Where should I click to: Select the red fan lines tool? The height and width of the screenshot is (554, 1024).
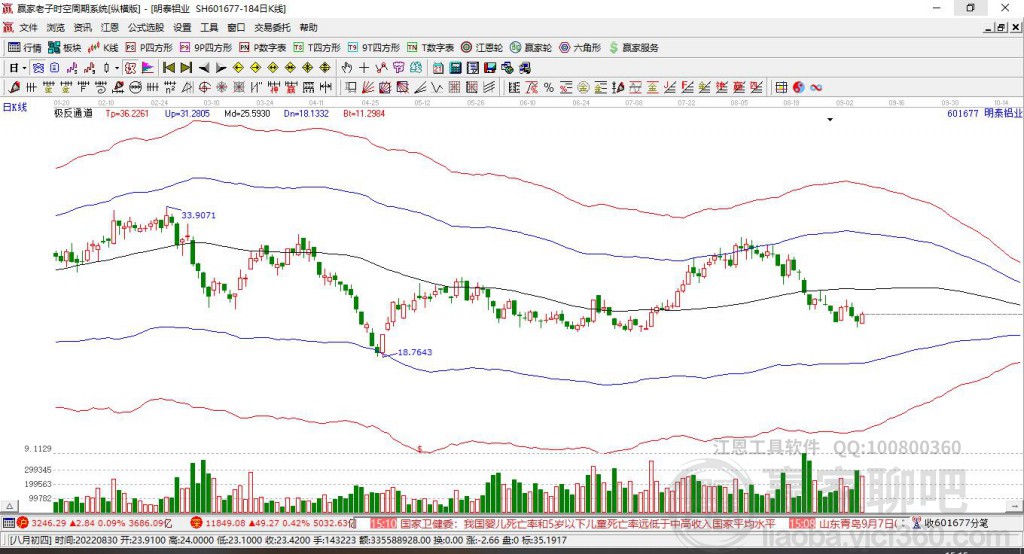pos(368,88)
